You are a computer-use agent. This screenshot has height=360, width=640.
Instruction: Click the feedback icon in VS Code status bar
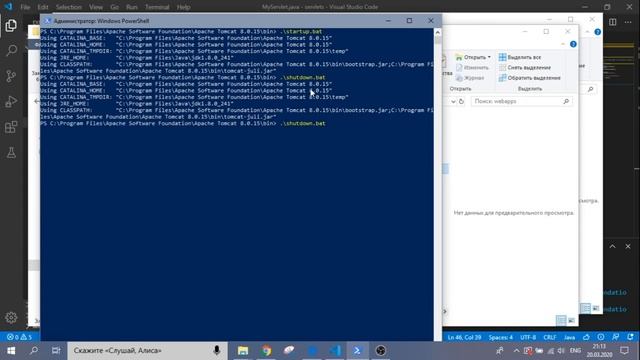[x=616, y=337]
